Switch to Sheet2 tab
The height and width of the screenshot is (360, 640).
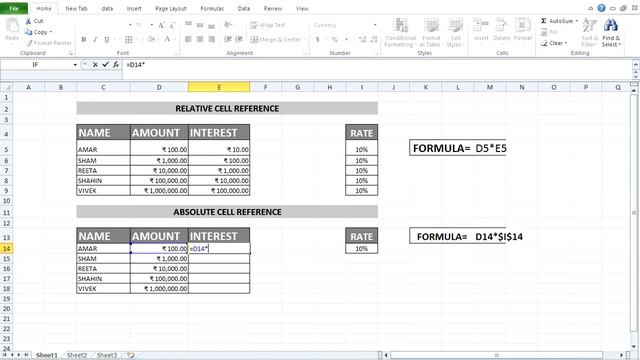coord(77,355)
